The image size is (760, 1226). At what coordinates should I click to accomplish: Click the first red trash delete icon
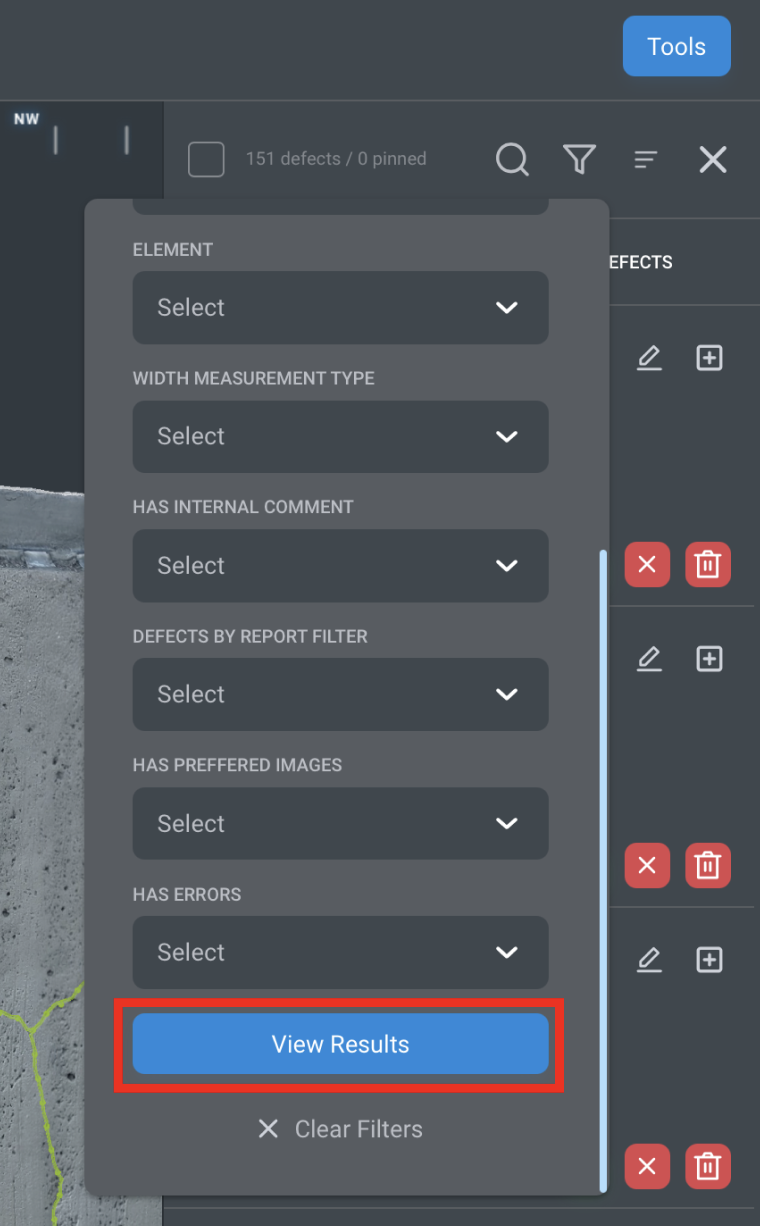click(707, 565)
